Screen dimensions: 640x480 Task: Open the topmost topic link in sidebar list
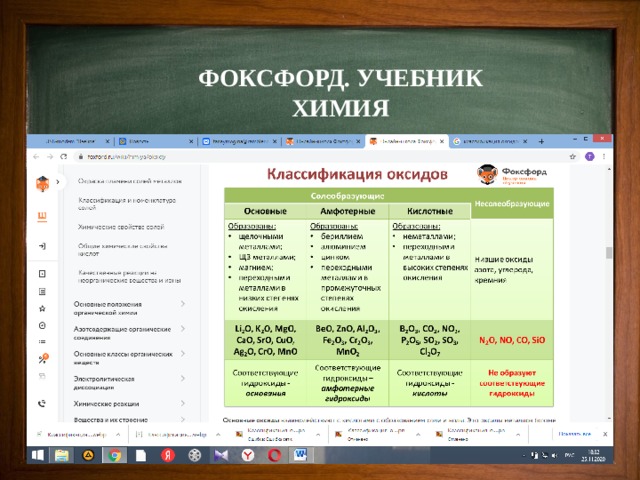coord(130,181)
